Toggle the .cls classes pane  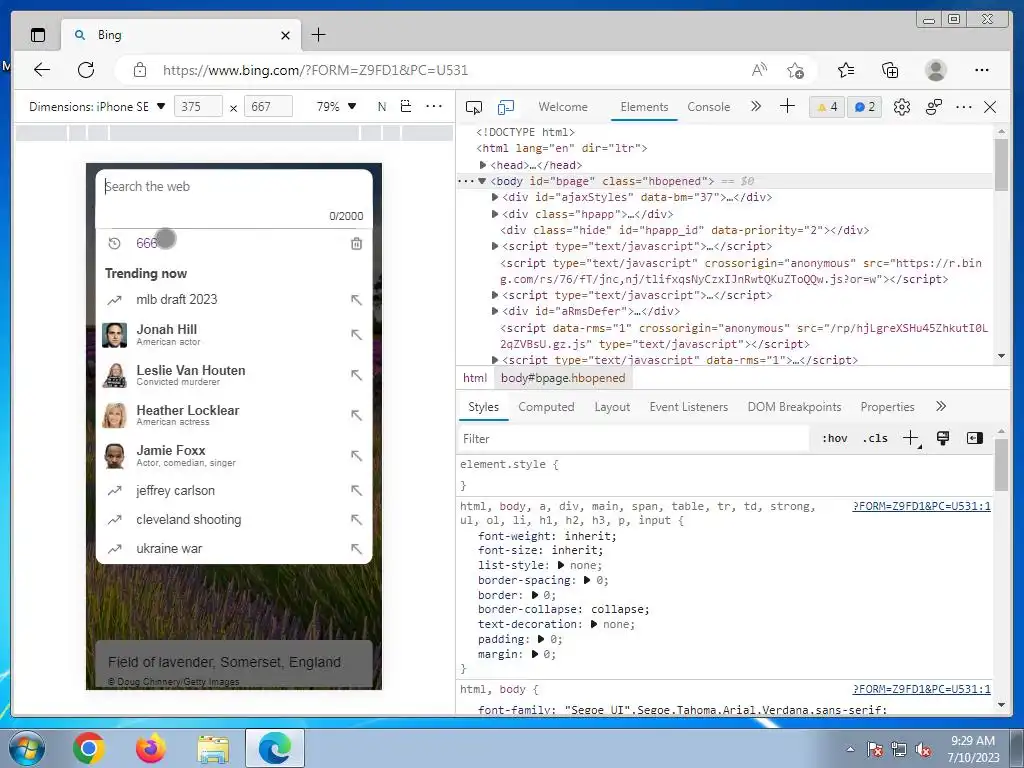(875, 439)
